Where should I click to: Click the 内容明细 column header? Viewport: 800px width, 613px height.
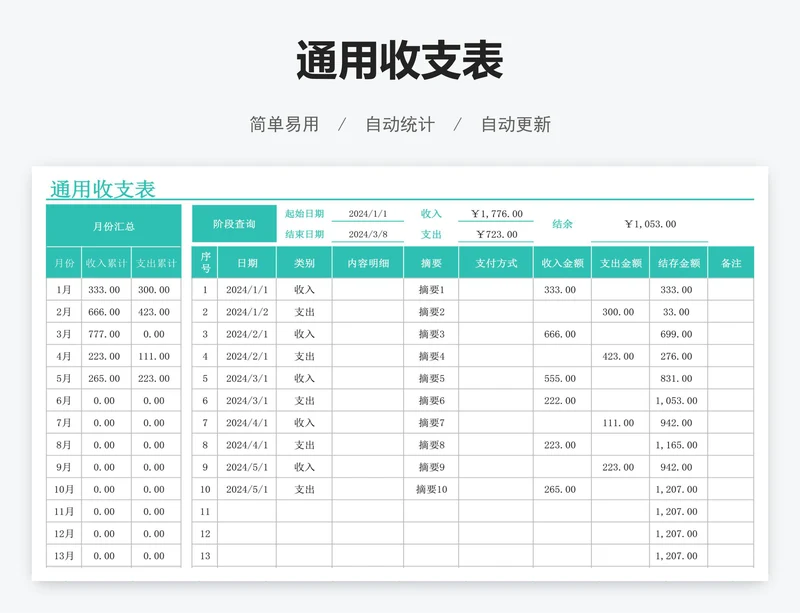(368, 263)
